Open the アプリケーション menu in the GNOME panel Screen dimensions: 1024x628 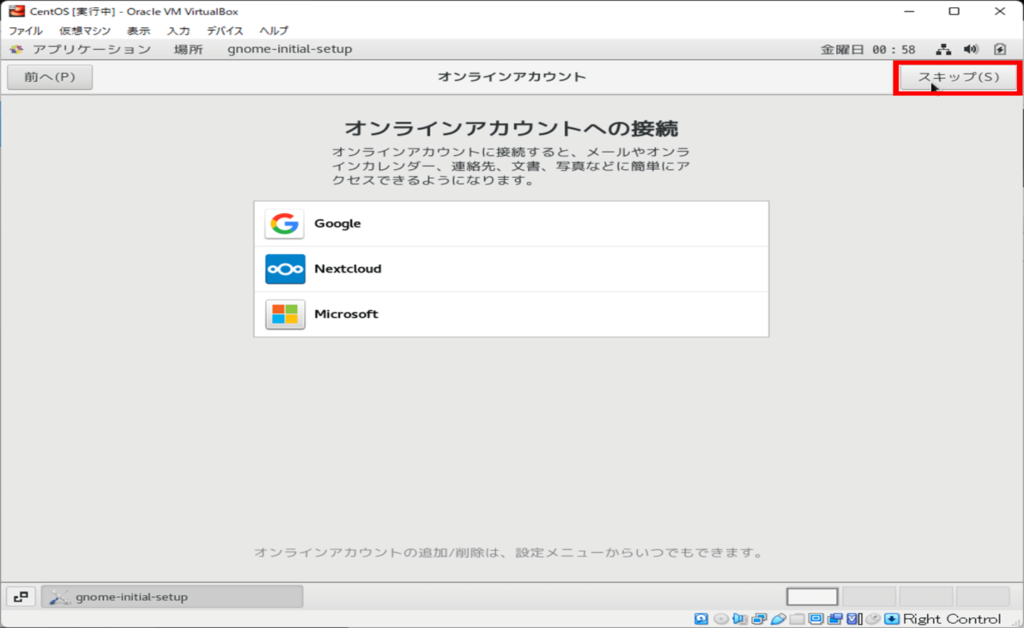pos(92,50)
